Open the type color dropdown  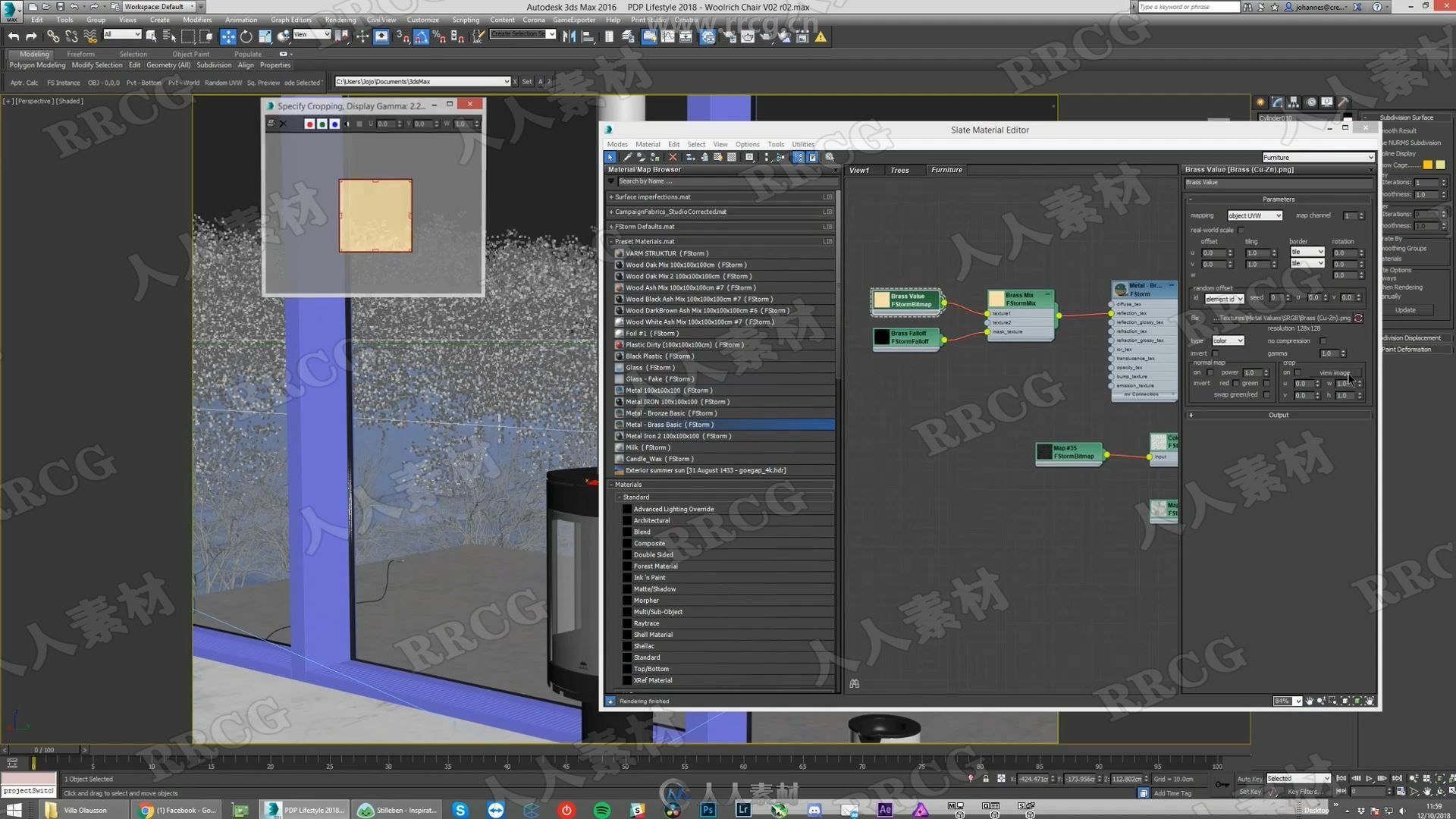[1228, 340]
